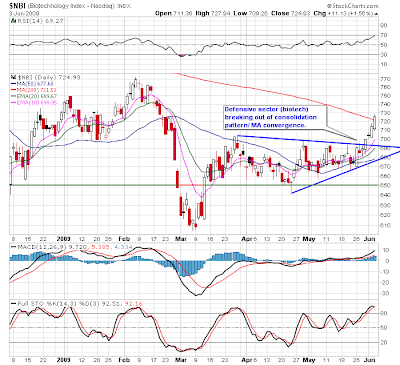Click the green icon beside RSI(14)
The height and width of the screenshot is (365, 400).
13,21
